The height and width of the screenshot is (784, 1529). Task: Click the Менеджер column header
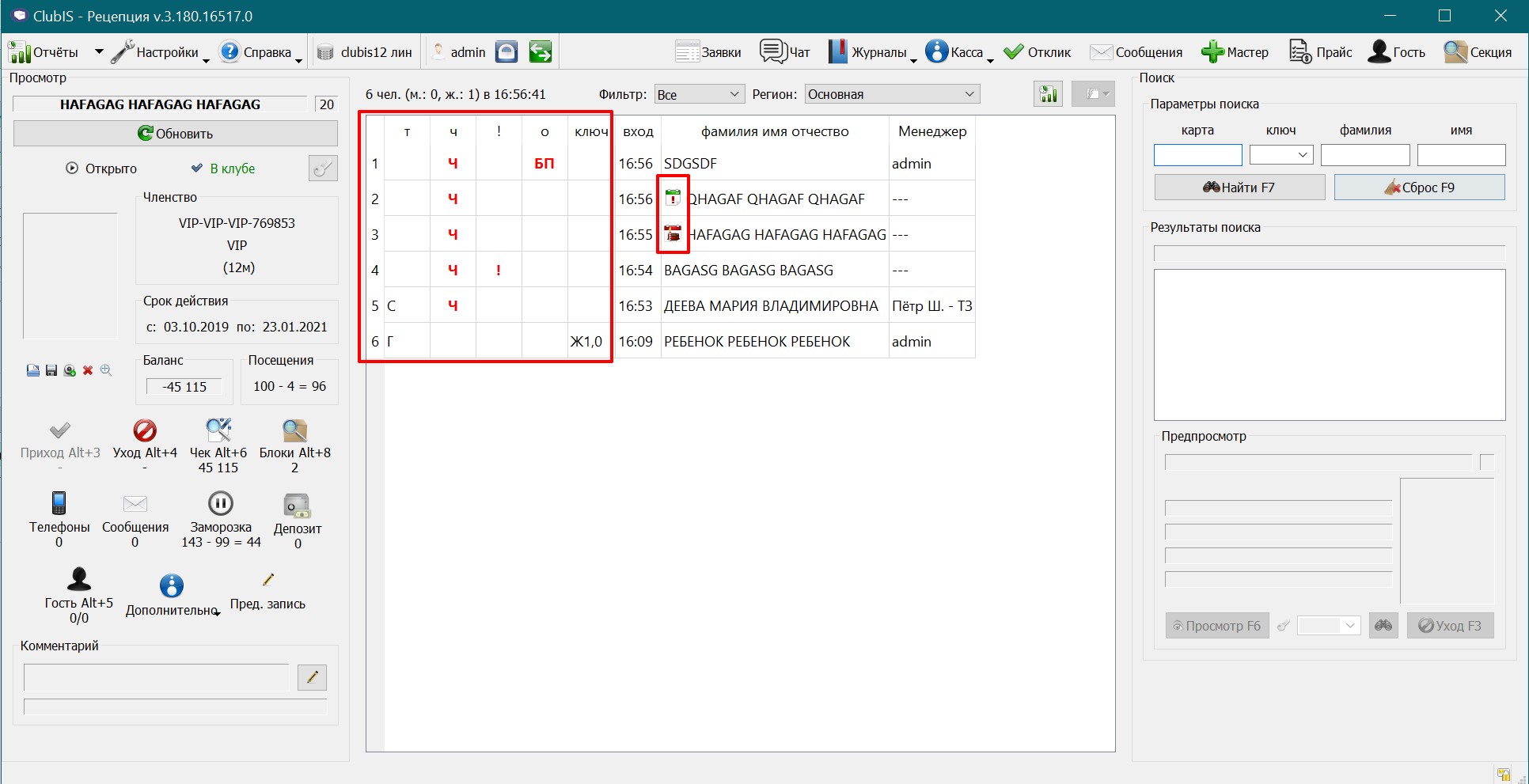[932, 131]
